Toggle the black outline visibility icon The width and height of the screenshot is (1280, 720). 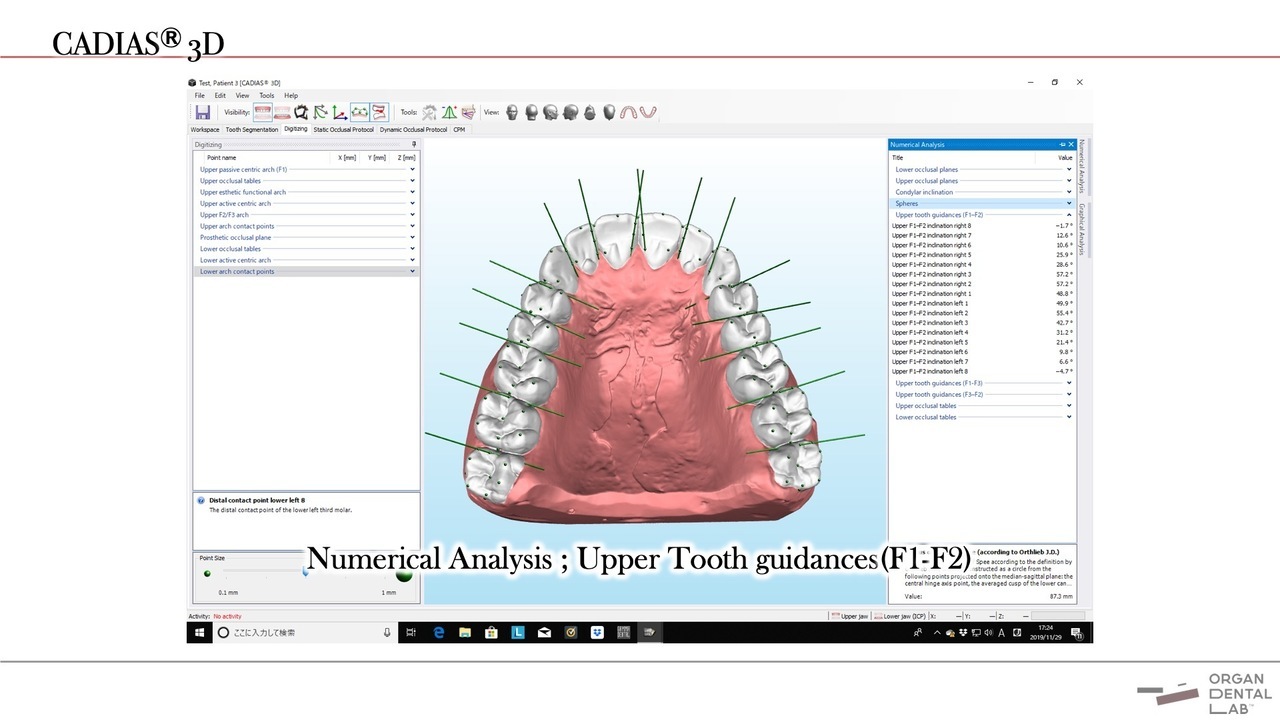click(x=301, y=113)
